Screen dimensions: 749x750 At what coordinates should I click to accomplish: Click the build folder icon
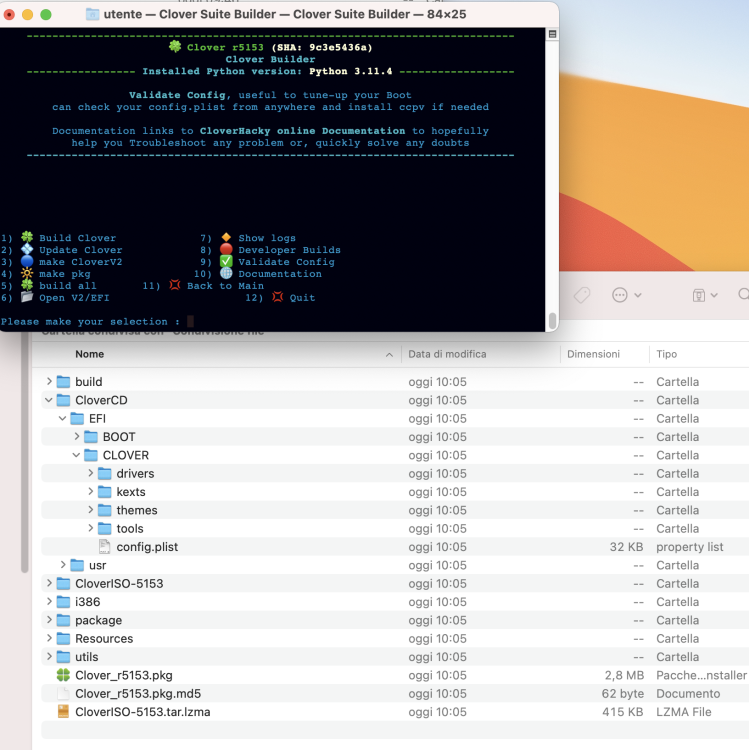63,382
